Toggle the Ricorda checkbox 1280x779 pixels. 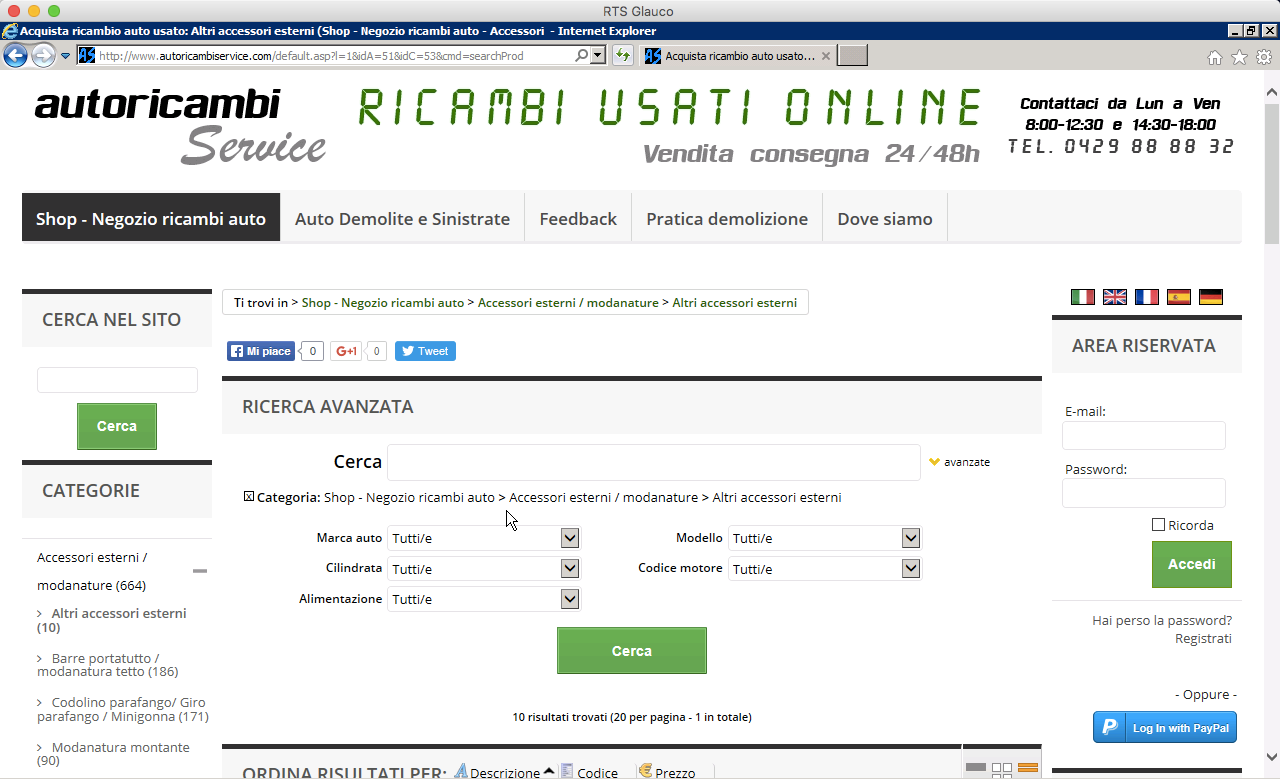tap(1159, 525)
